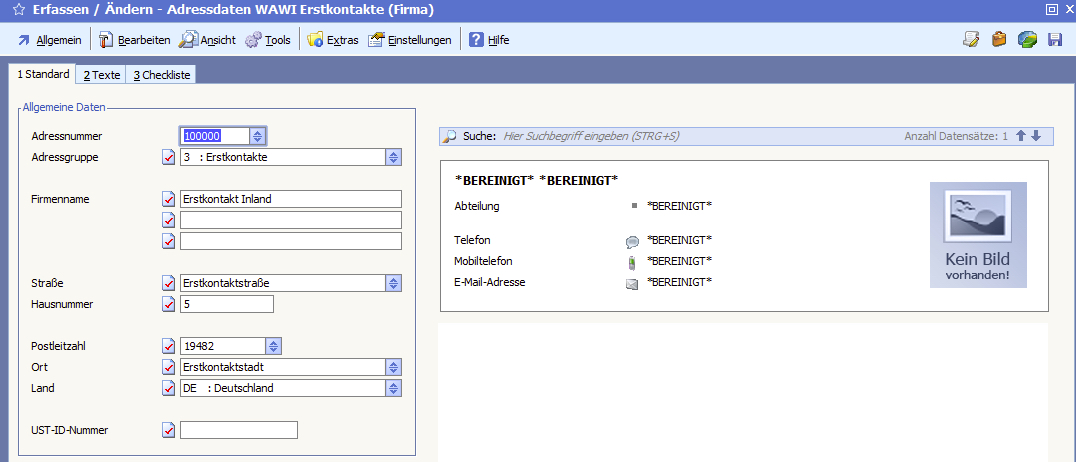Toggle the checkbox next to Adressgruppe
The image size is (1076, 462).
pos(168,157)
